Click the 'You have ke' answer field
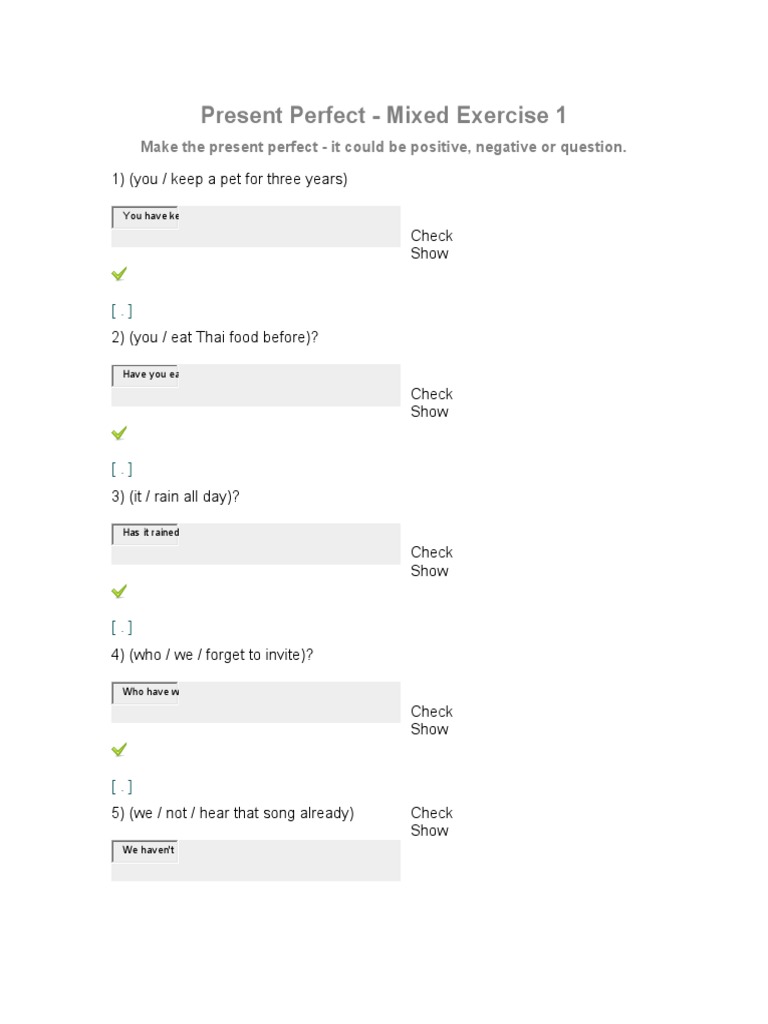 [146, 216]
